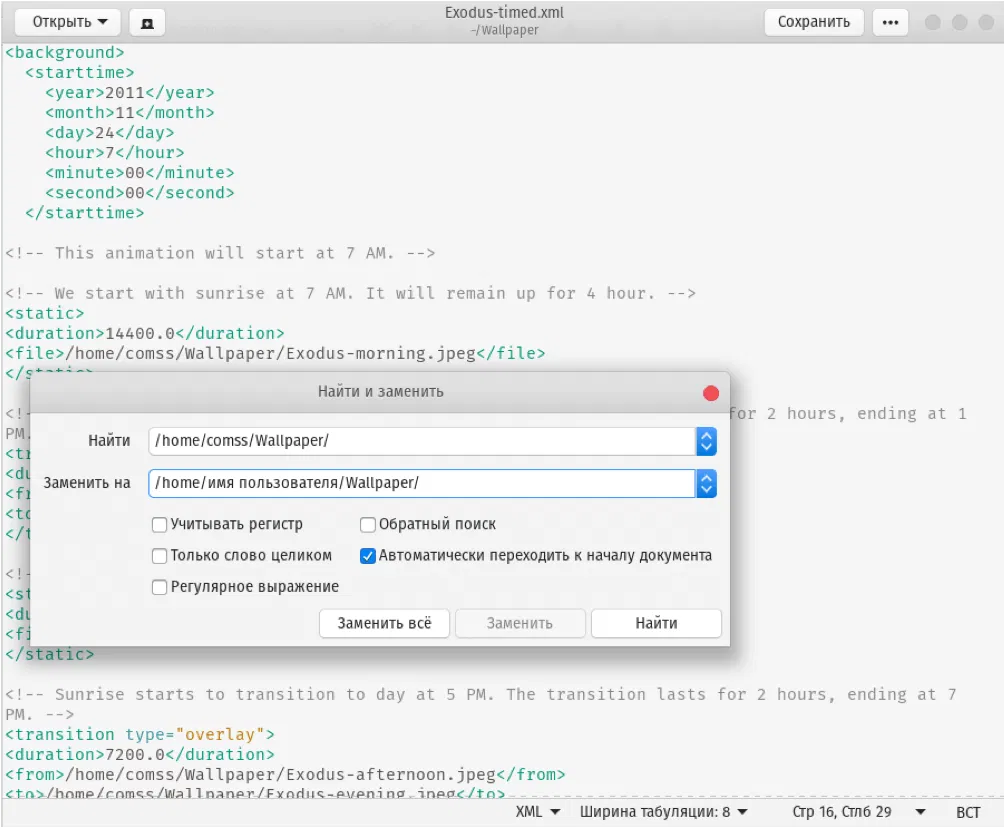The height and width of the screenshot is (827, 1004).
Task: Click the Найти search input field
Action: [422, 441]
